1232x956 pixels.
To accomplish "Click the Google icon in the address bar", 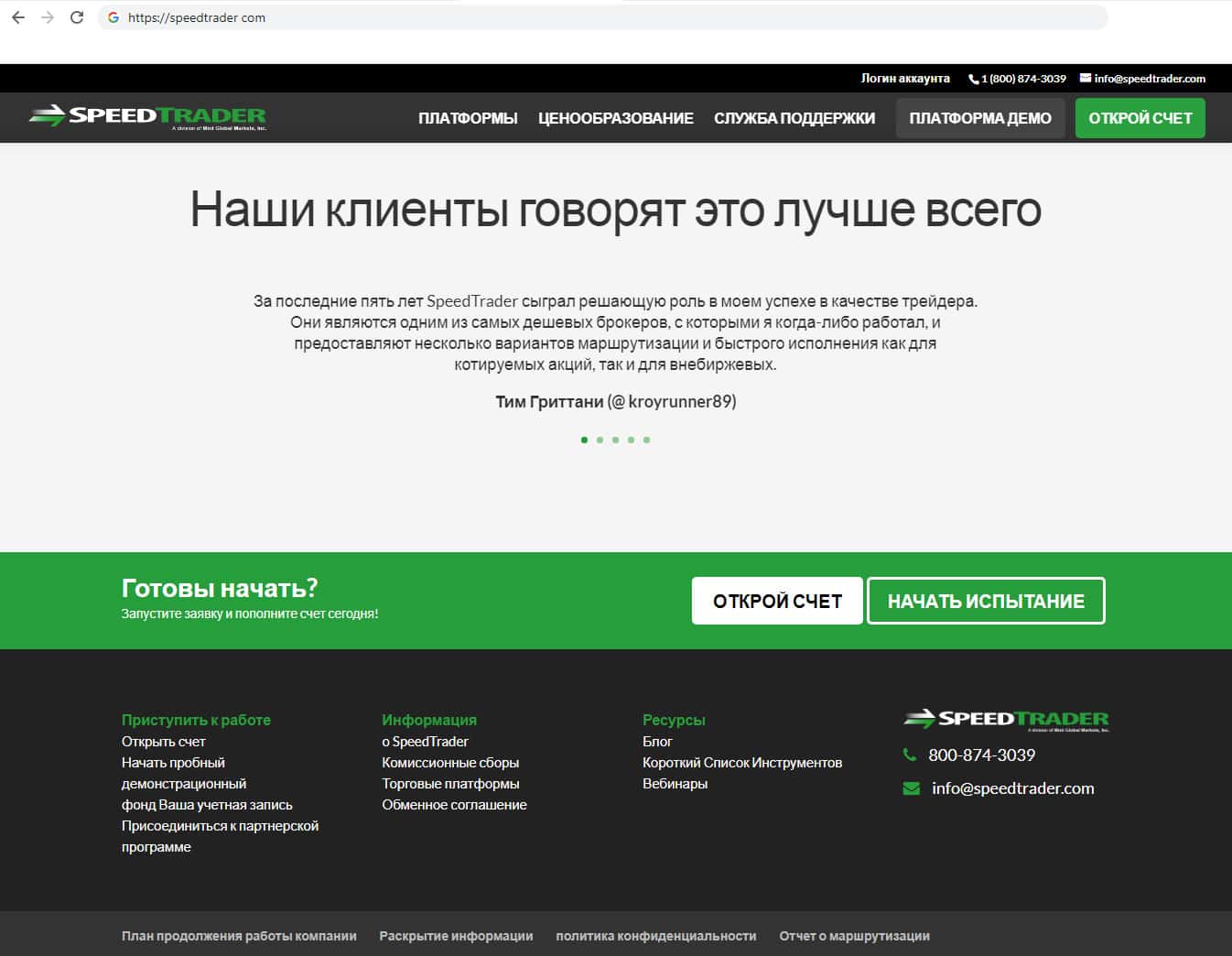I will (113, 17).
